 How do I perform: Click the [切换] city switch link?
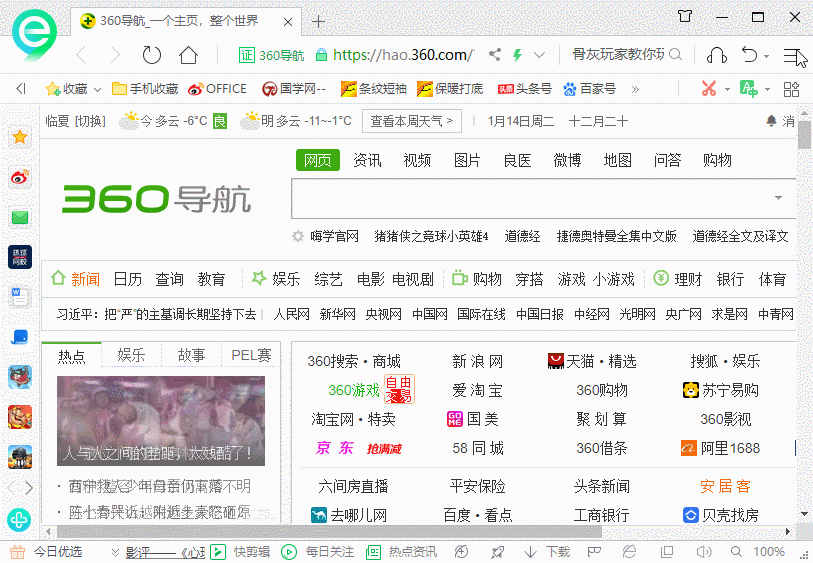coord(90,121)
